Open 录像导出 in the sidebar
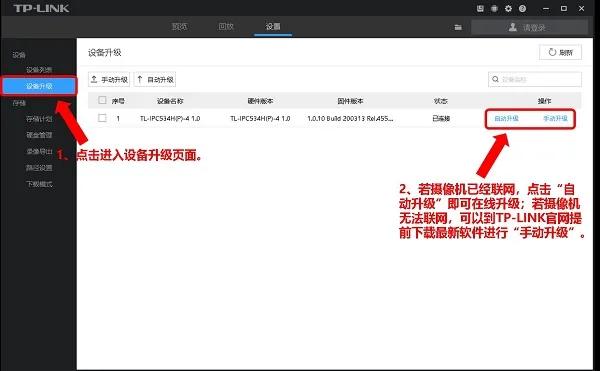600x371 pixels. coord(39,151)
